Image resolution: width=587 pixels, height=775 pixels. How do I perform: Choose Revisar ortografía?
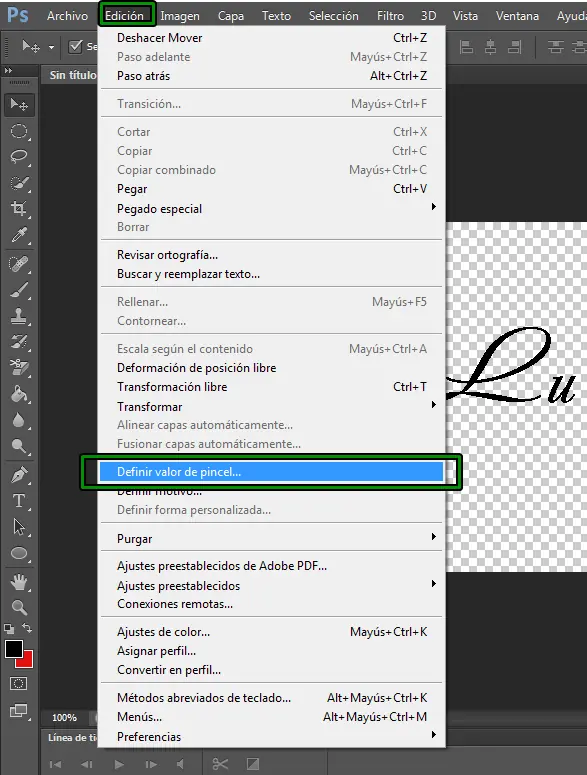[271, 255]
